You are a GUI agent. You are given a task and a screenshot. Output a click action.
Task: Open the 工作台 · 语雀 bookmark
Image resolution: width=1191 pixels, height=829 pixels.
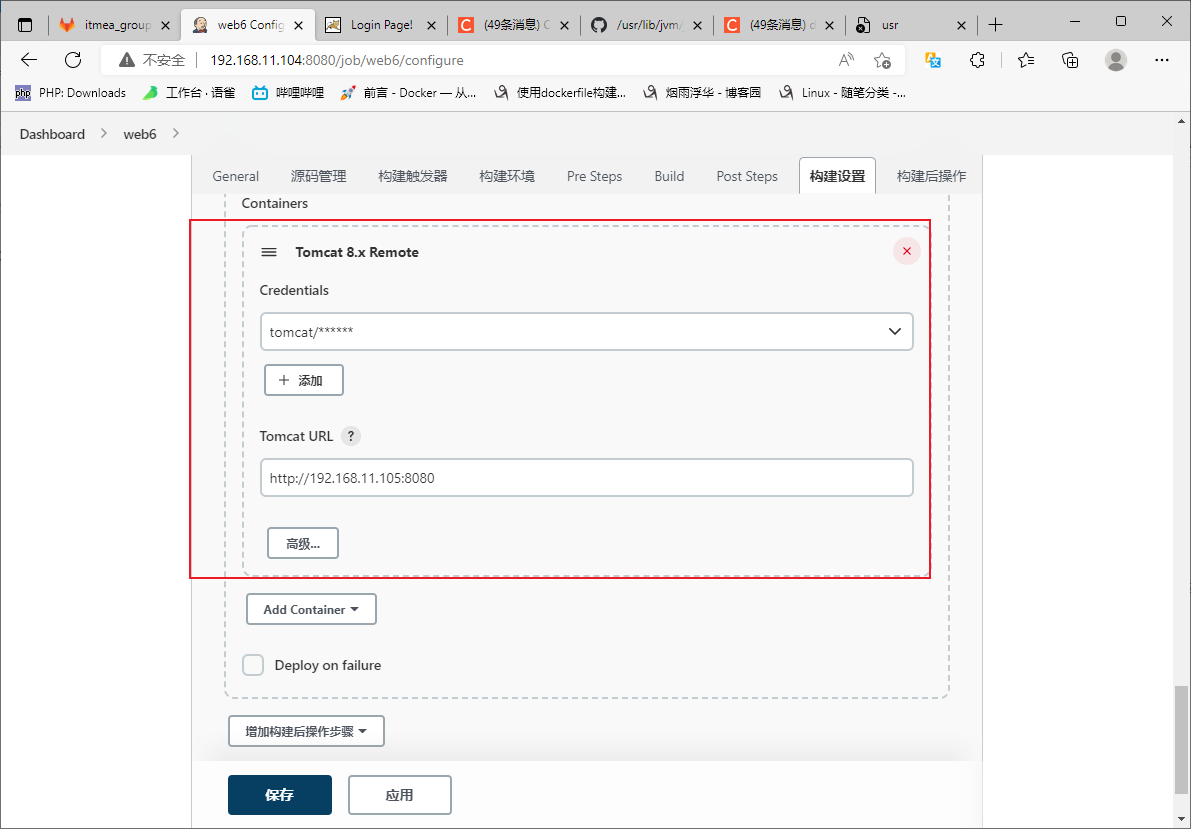189,93
